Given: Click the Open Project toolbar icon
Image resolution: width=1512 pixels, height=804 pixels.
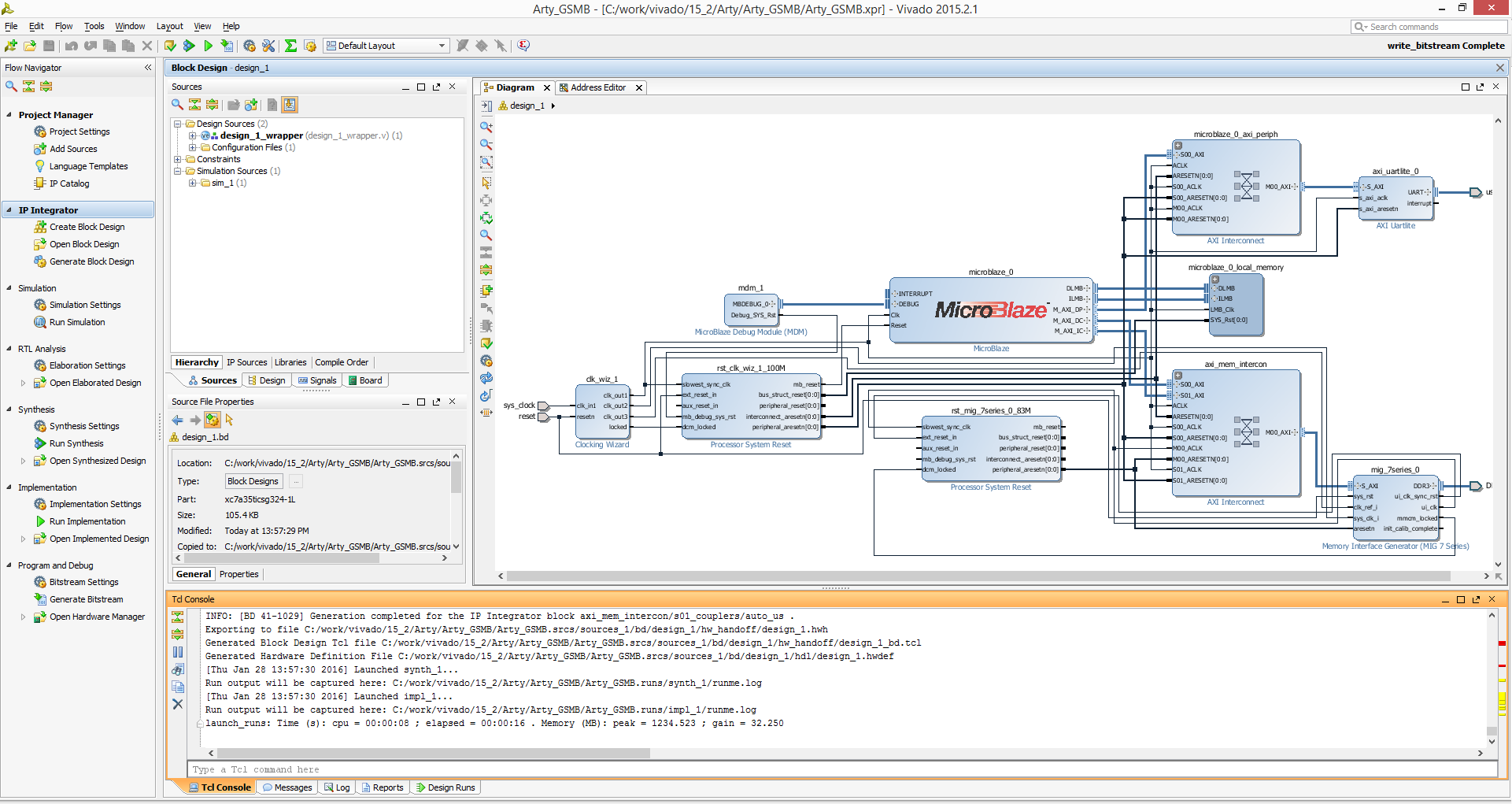Looking at the screenshot, I should [x=30, y=46].
